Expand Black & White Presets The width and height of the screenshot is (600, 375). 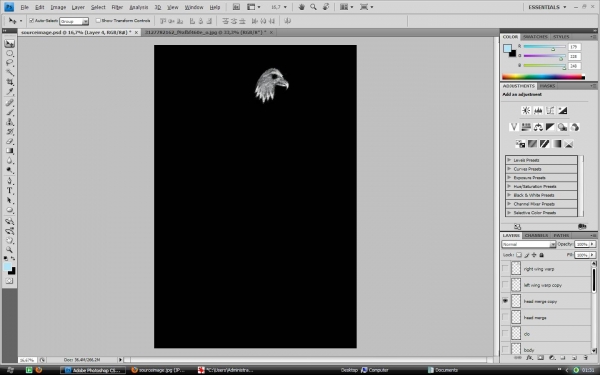tap(509, 195)
